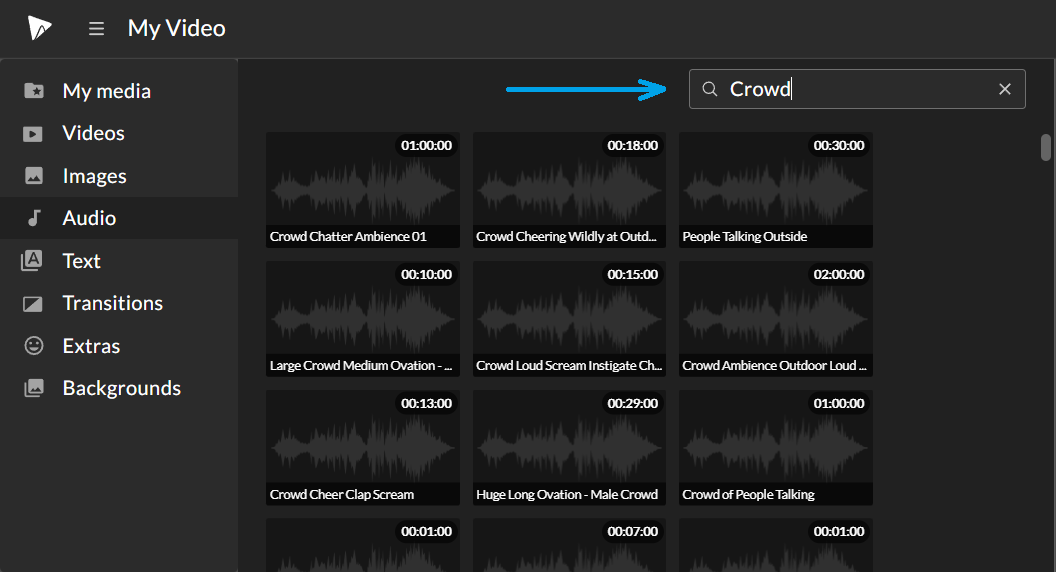
Task: Select Crowd of People Talking clip
Action: click(x=776, y=447)
